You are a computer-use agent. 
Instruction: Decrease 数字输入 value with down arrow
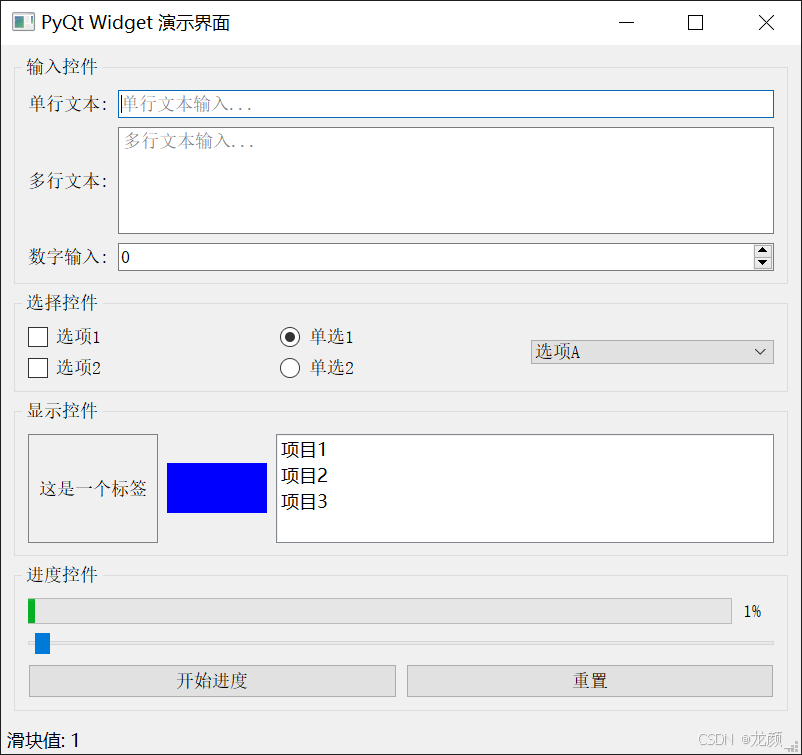(763, 263)
